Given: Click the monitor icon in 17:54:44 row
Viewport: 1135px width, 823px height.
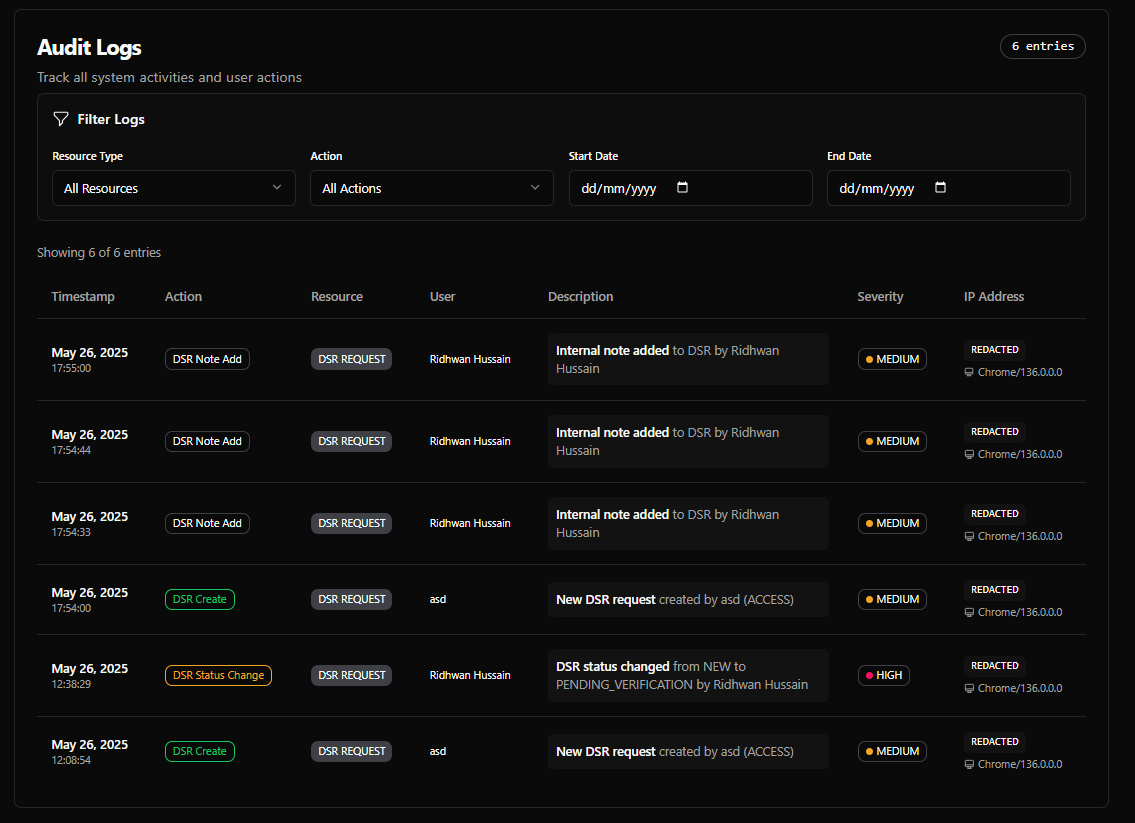Looking at the screenshot, I should [969, 454].
